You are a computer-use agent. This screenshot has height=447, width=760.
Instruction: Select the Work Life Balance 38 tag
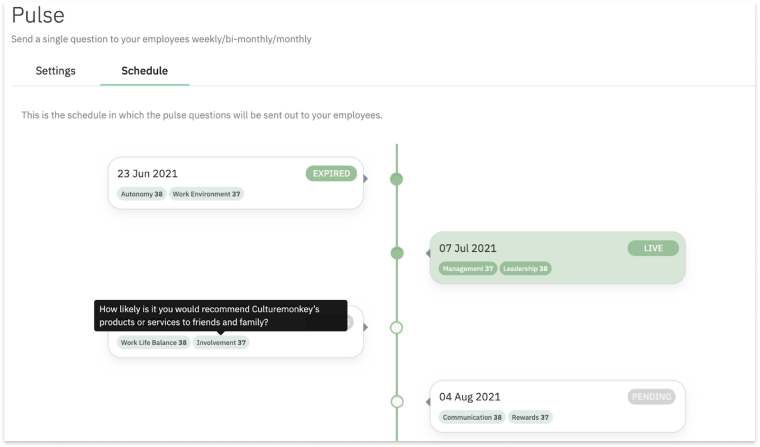153,342
